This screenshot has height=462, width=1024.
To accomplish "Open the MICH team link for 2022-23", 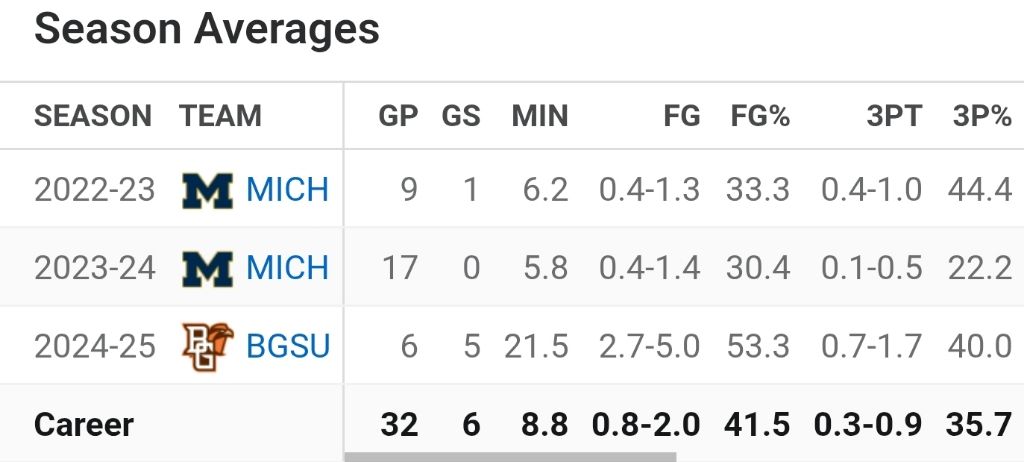I will pos(287,189).
